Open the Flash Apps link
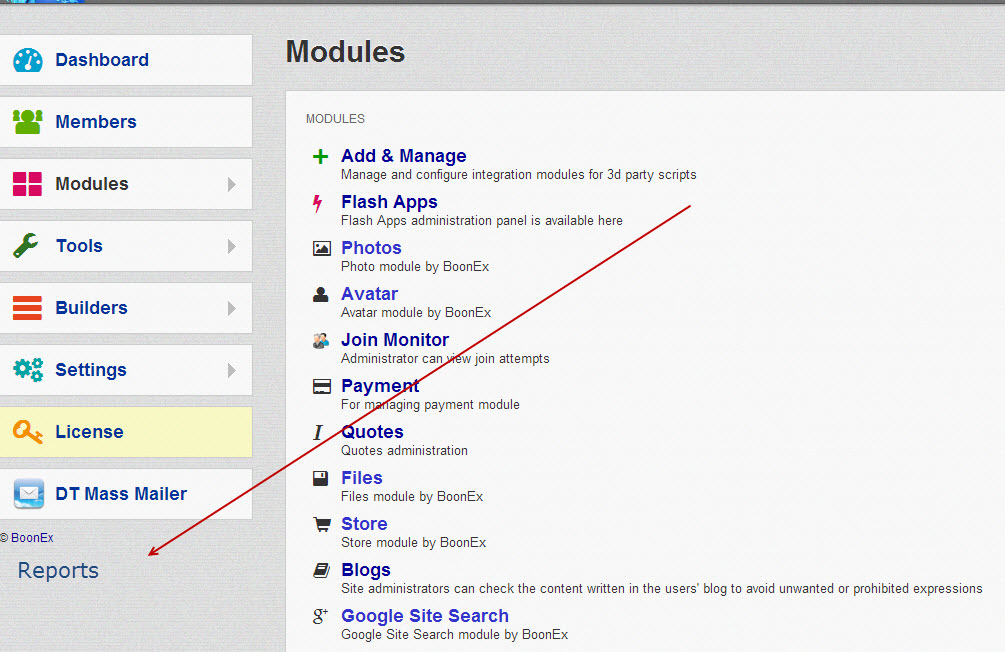 [x=389, y=202]
